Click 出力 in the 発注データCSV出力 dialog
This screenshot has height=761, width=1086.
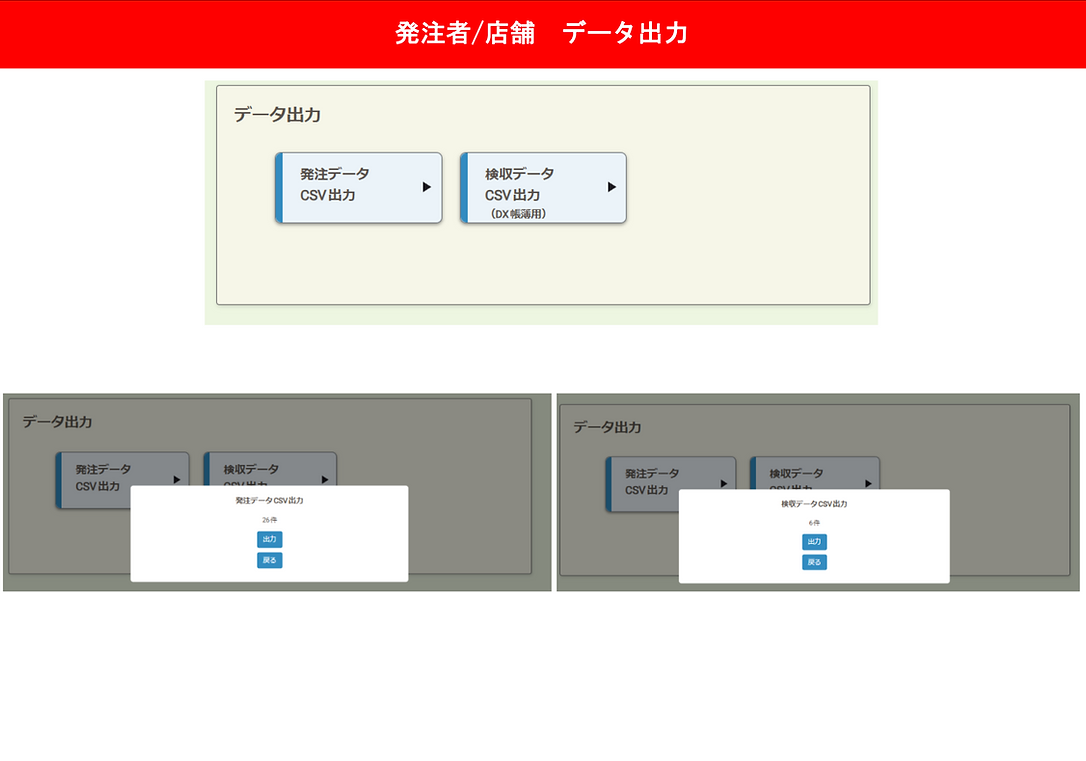[269, 539]
